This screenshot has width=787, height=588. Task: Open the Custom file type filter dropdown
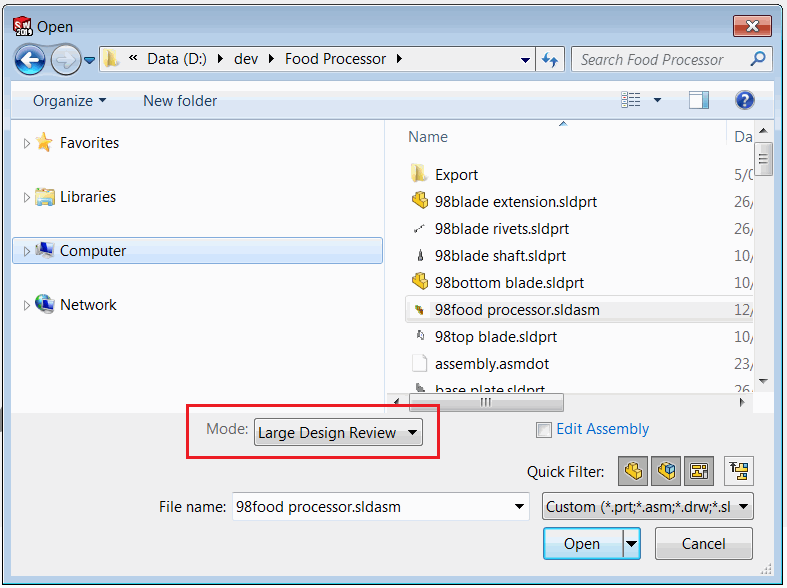(647, 507)
